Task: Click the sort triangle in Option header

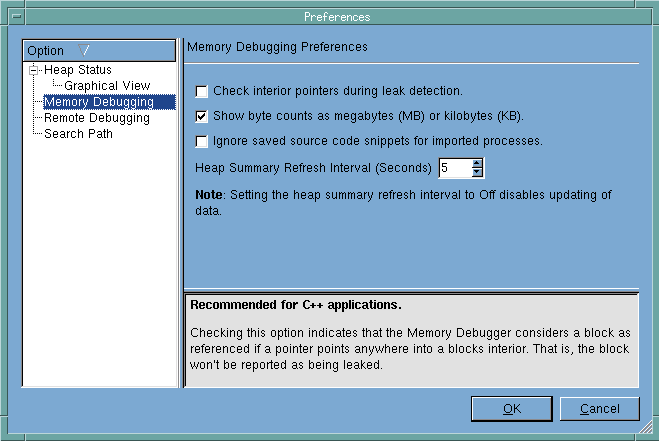Action: click(x=84, y=51)
